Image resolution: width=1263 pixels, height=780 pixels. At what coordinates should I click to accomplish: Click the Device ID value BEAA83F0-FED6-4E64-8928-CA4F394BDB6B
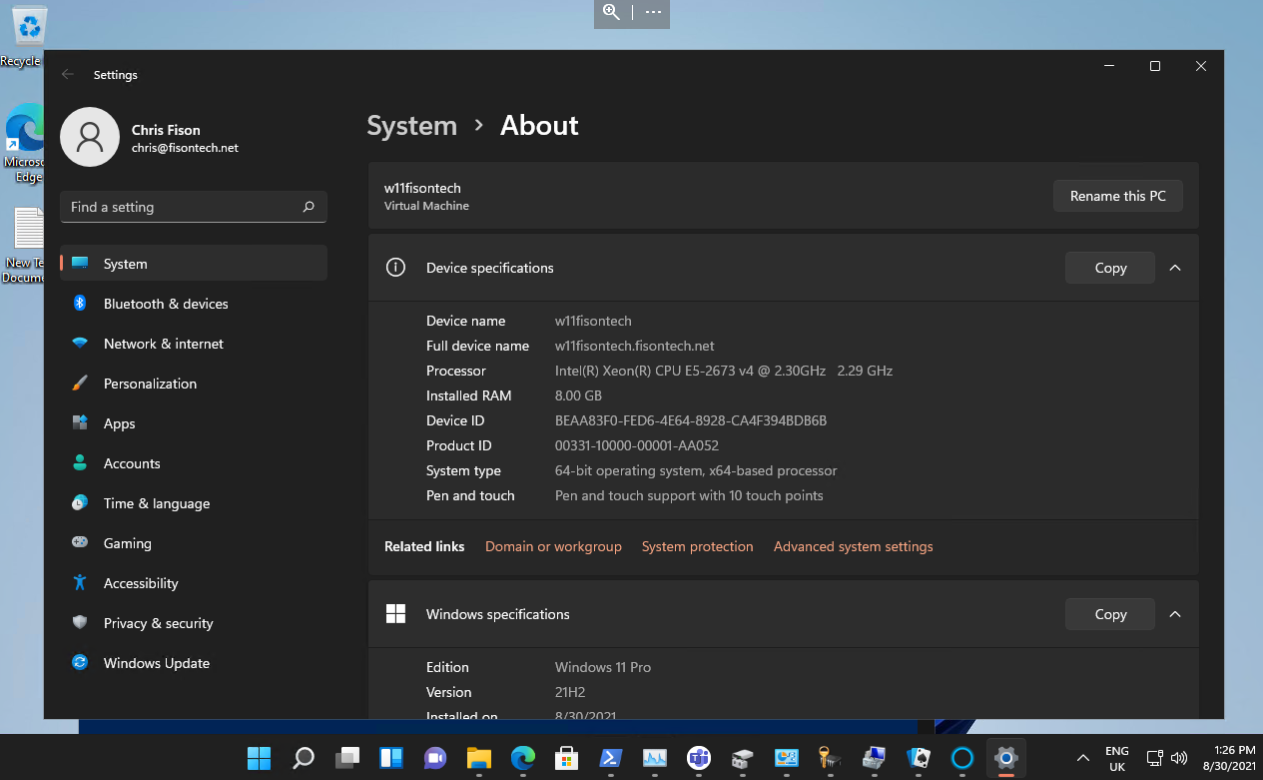click(691, 420)
